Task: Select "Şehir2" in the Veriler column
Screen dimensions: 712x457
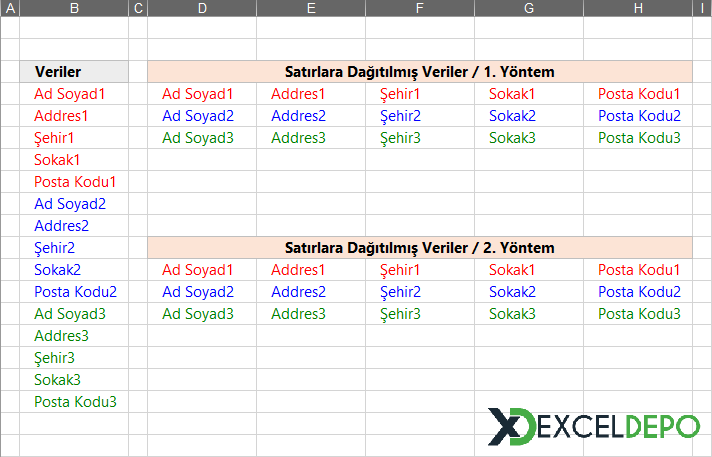Action: pos(54,248)
